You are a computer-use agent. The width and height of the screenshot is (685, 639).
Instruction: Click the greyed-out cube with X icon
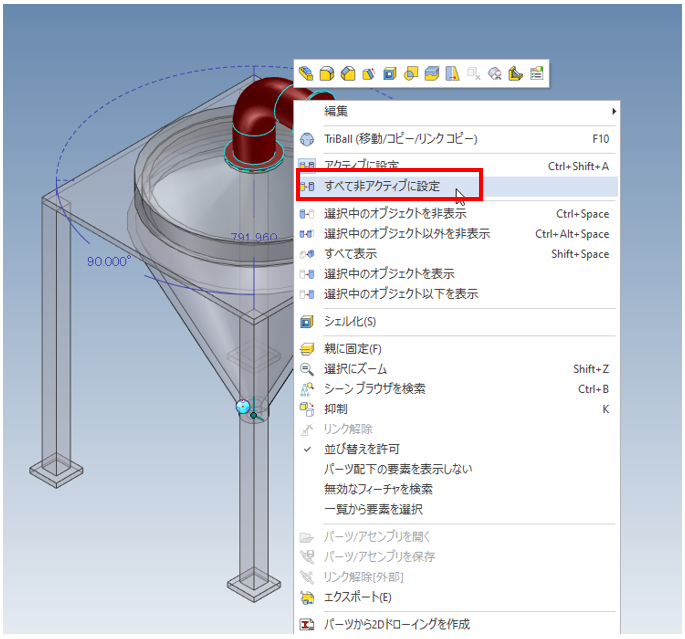click(x=474, y=73)
